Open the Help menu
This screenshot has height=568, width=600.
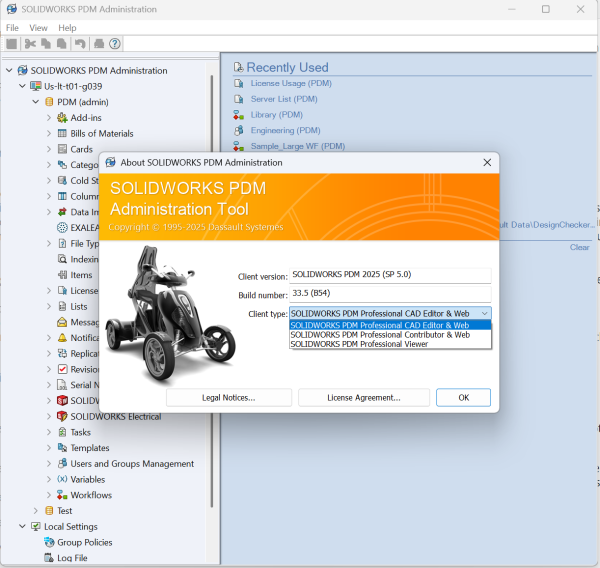(x=67, y=28)
